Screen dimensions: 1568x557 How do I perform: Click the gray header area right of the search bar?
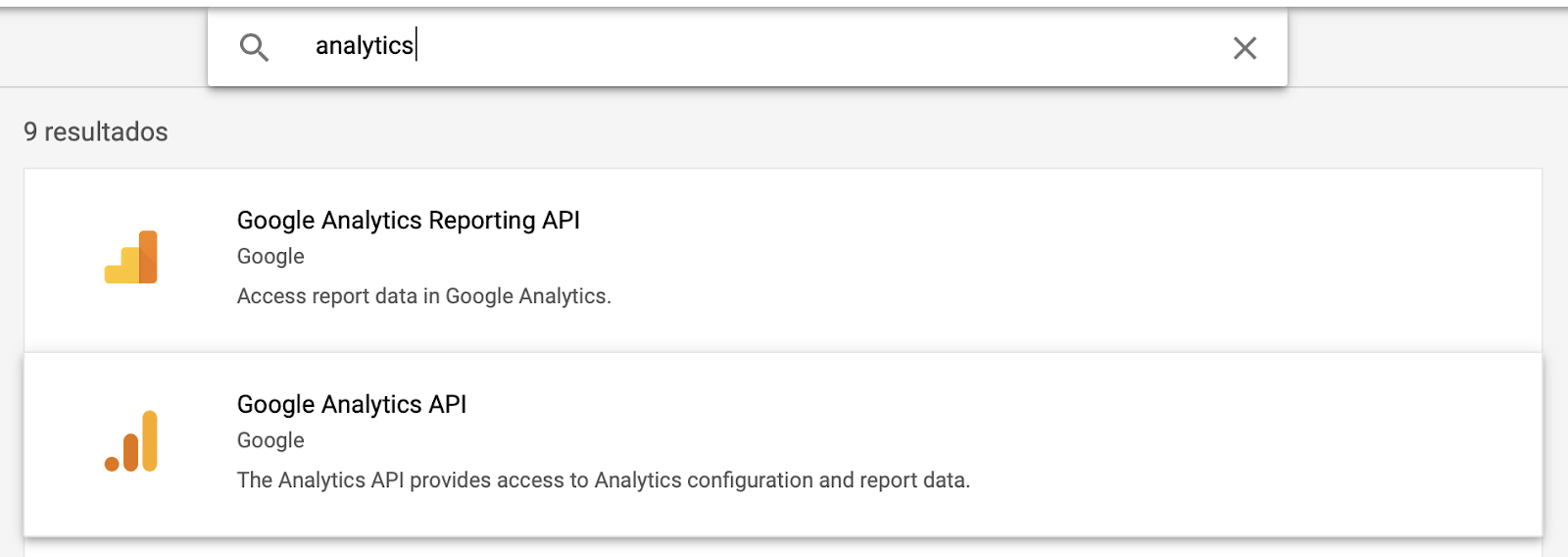pos(1428,49)
